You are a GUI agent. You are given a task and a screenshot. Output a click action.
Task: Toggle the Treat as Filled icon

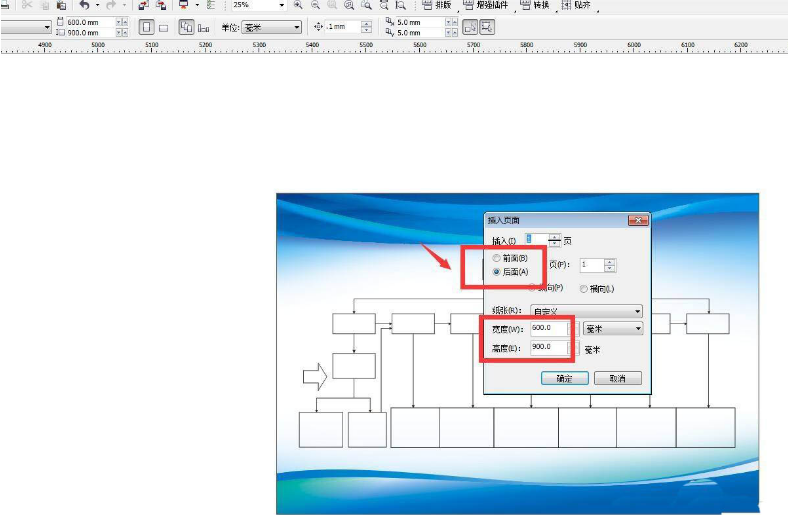coord(470,27)
